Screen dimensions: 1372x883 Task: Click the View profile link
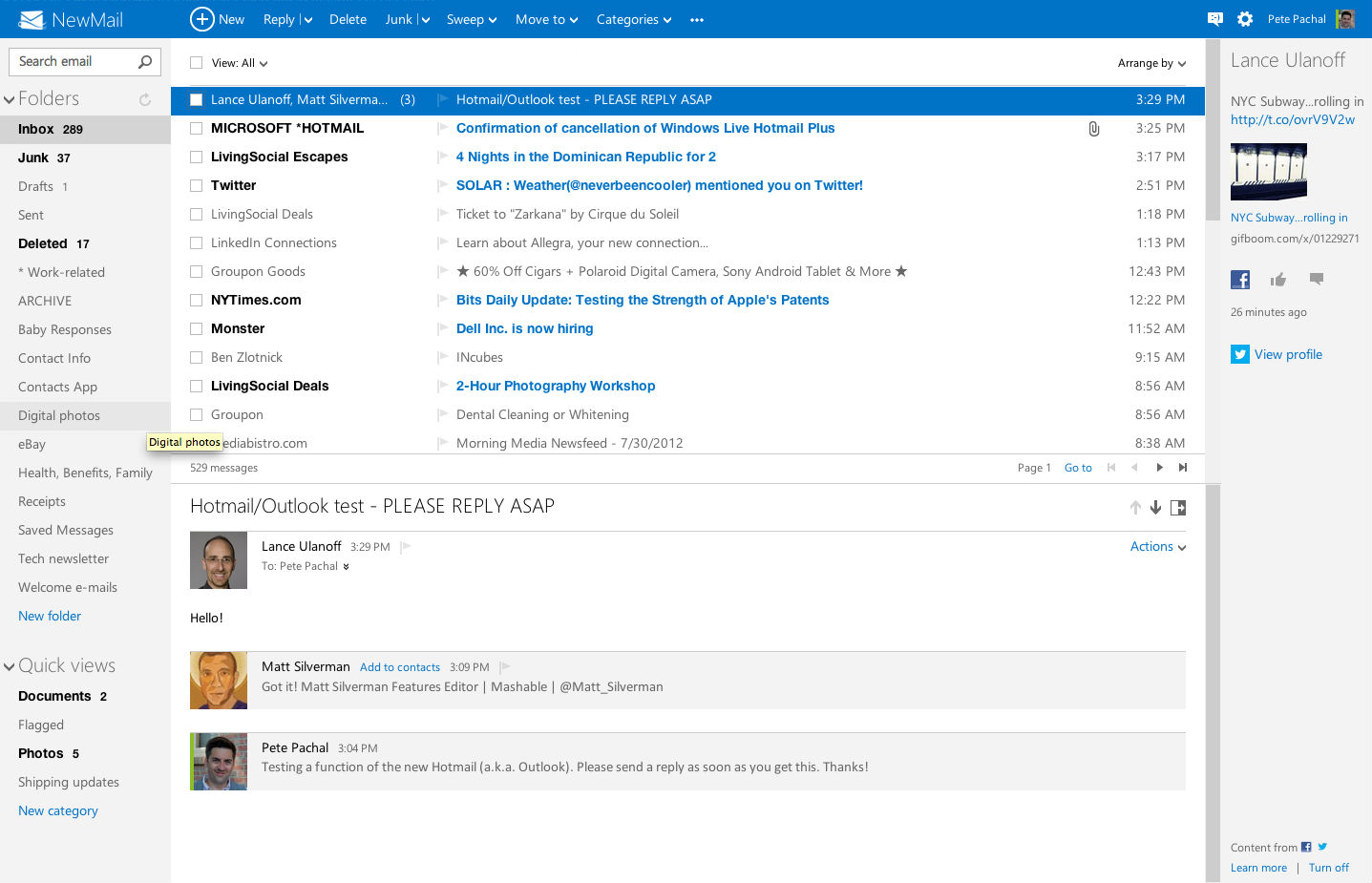[1288, 354]
